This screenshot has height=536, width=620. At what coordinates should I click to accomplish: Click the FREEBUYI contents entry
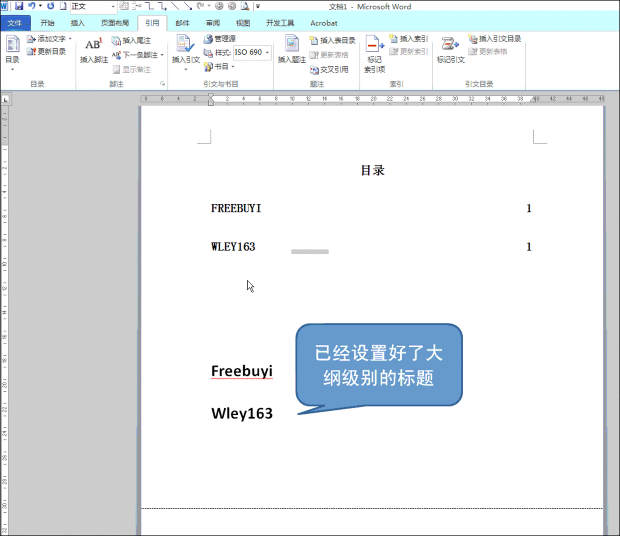(x=236, y=208)
